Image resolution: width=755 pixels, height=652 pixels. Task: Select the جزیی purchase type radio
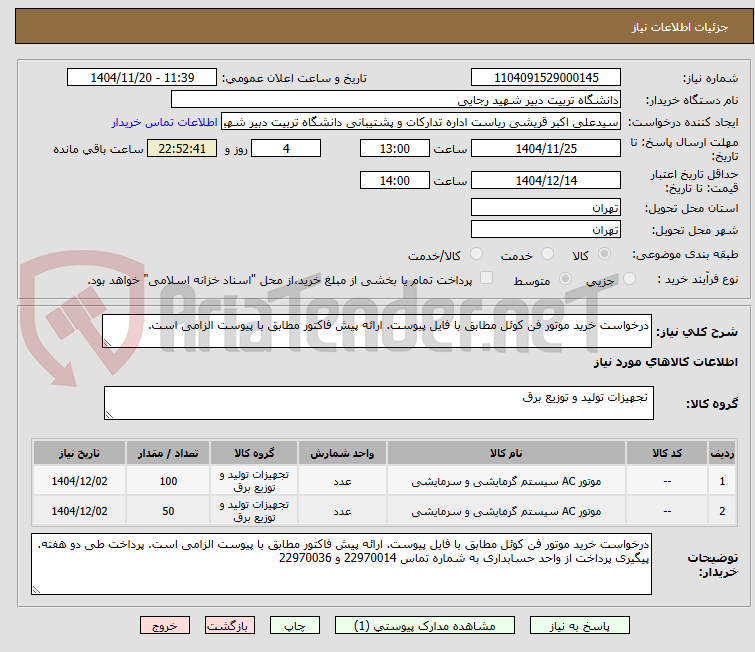coord(629,279)
